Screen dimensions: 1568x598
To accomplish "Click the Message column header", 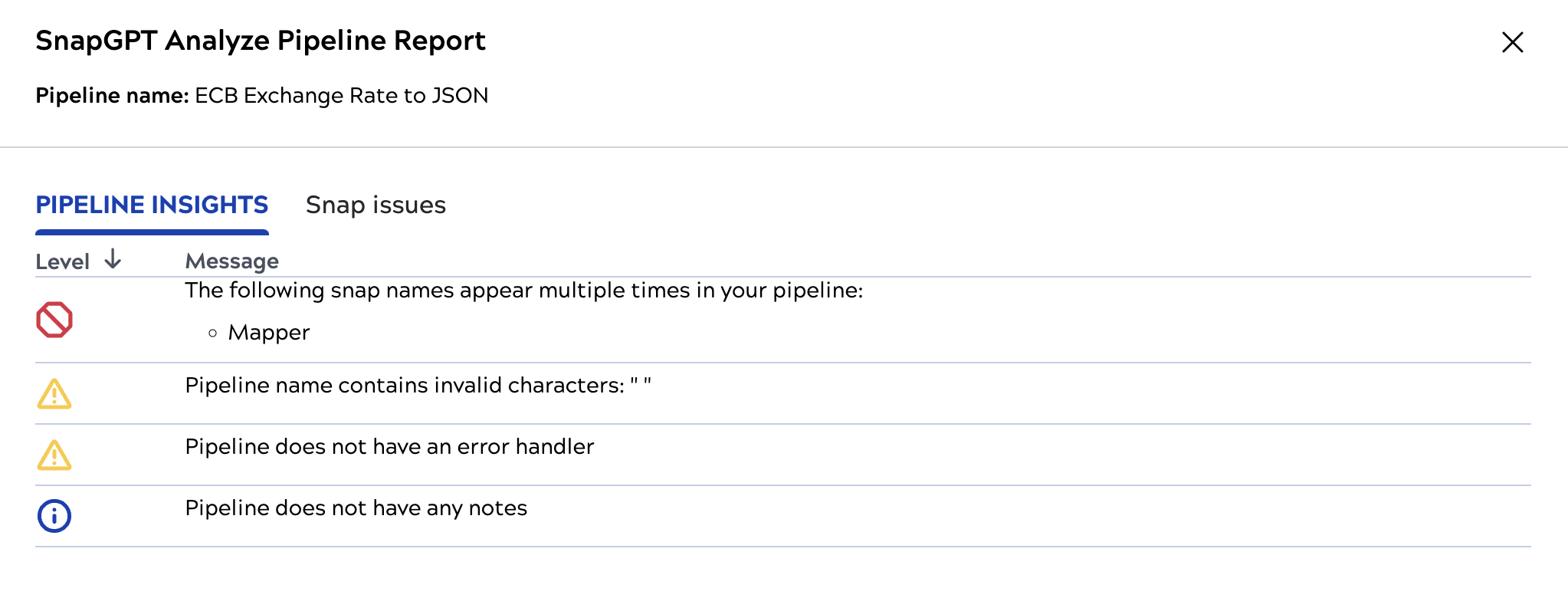I will coord(231,261).
